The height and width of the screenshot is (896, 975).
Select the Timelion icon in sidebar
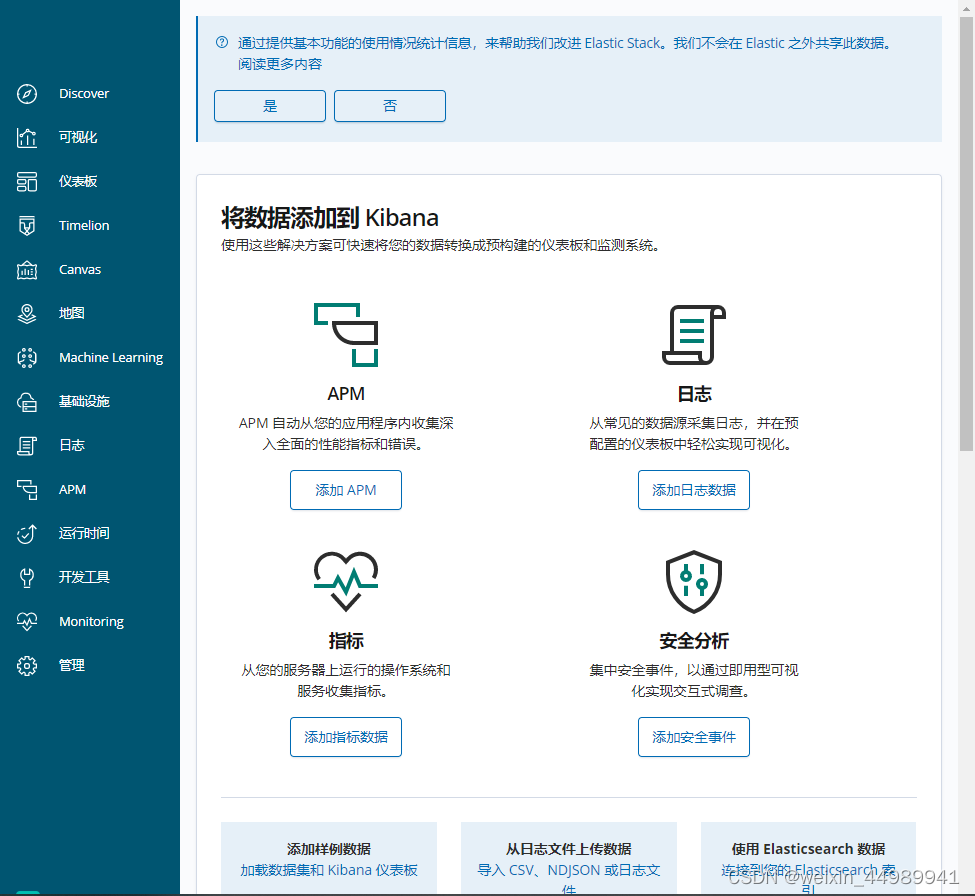pos(27,226)
